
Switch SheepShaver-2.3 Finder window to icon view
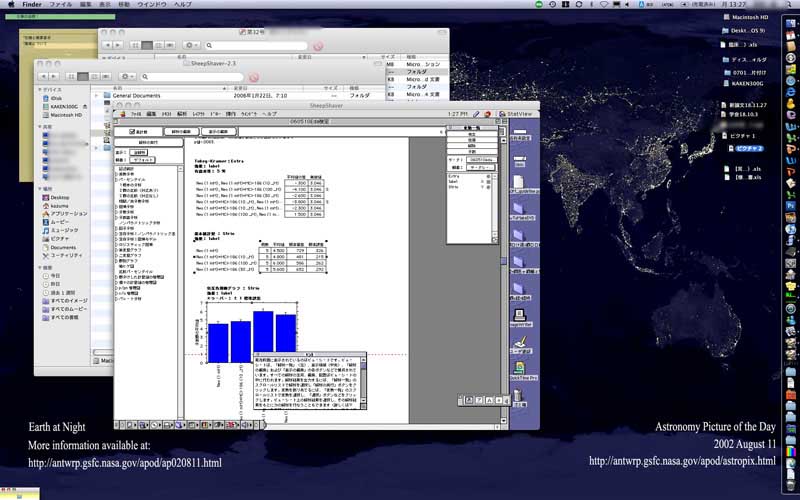70,76
